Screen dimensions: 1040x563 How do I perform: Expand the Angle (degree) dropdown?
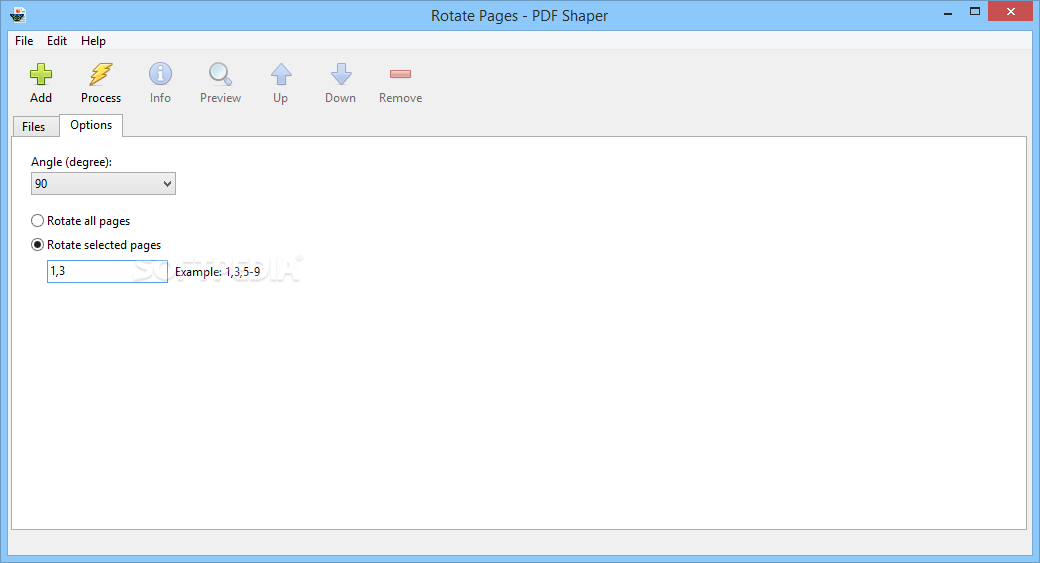(103, 184)
